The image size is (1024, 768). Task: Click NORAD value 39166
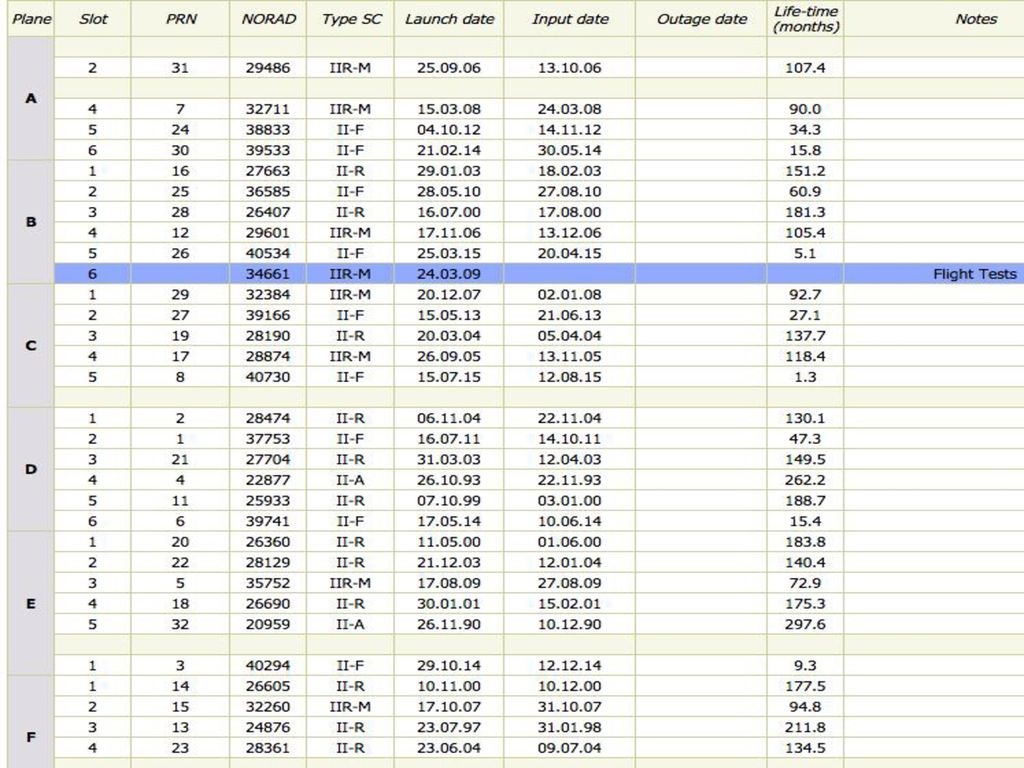point(268,315)
